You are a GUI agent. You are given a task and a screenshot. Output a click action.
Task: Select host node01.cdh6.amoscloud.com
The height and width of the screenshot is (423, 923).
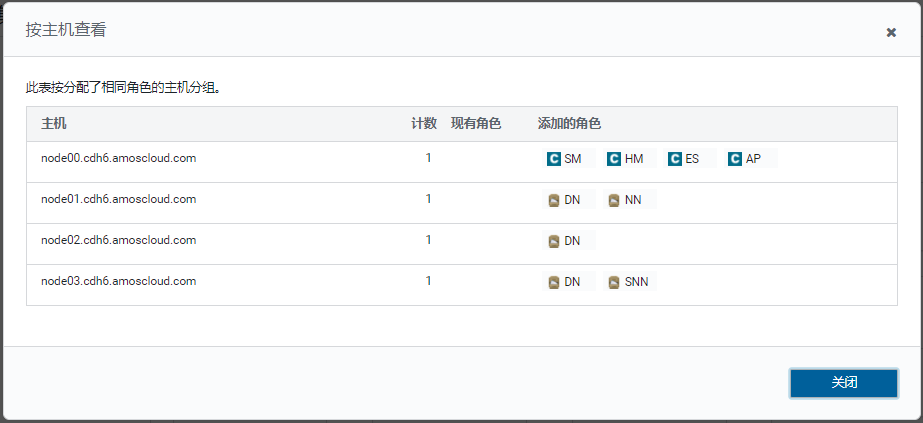tap(118, 199)
